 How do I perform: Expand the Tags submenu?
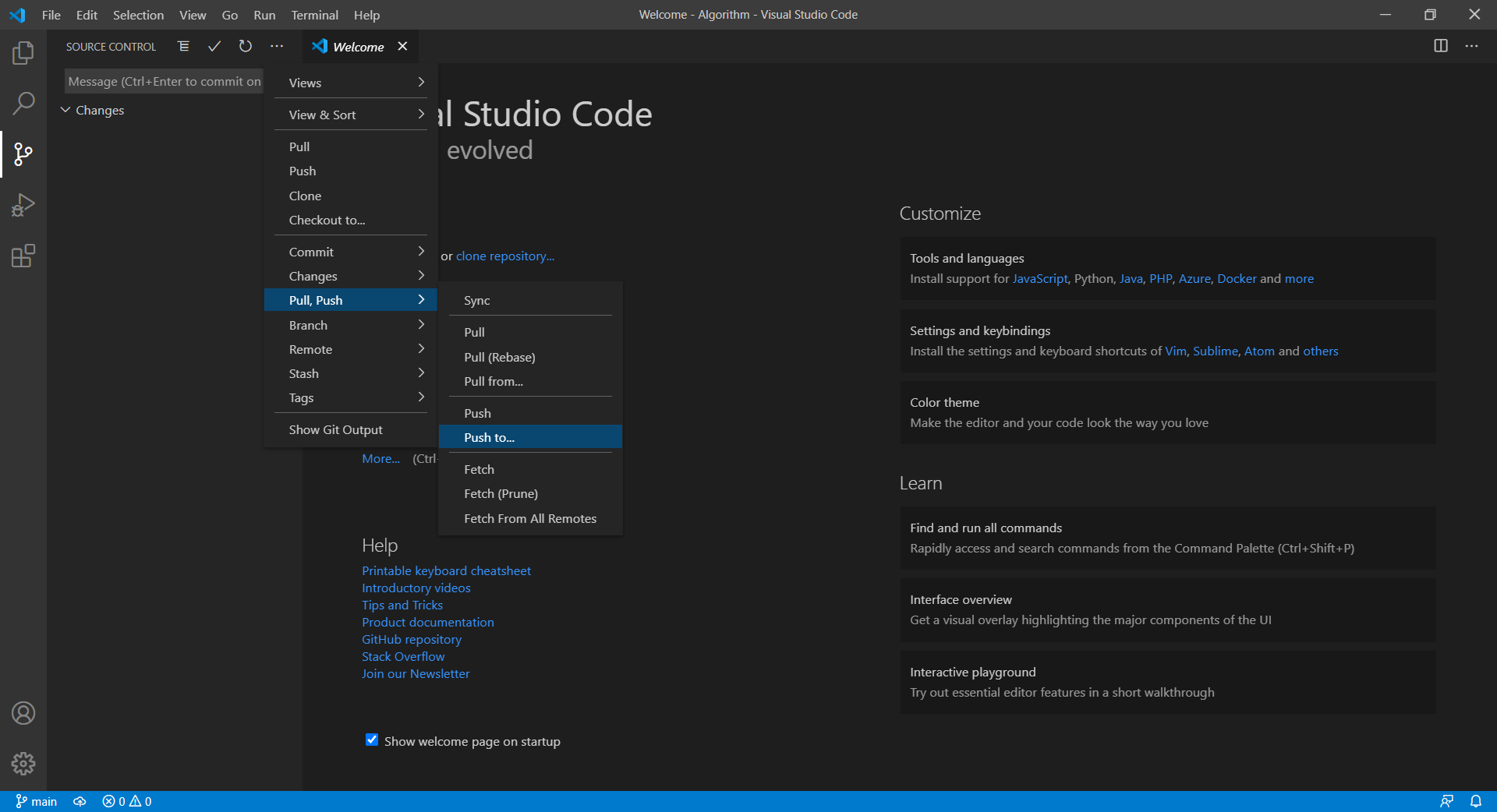pos(351,397)
